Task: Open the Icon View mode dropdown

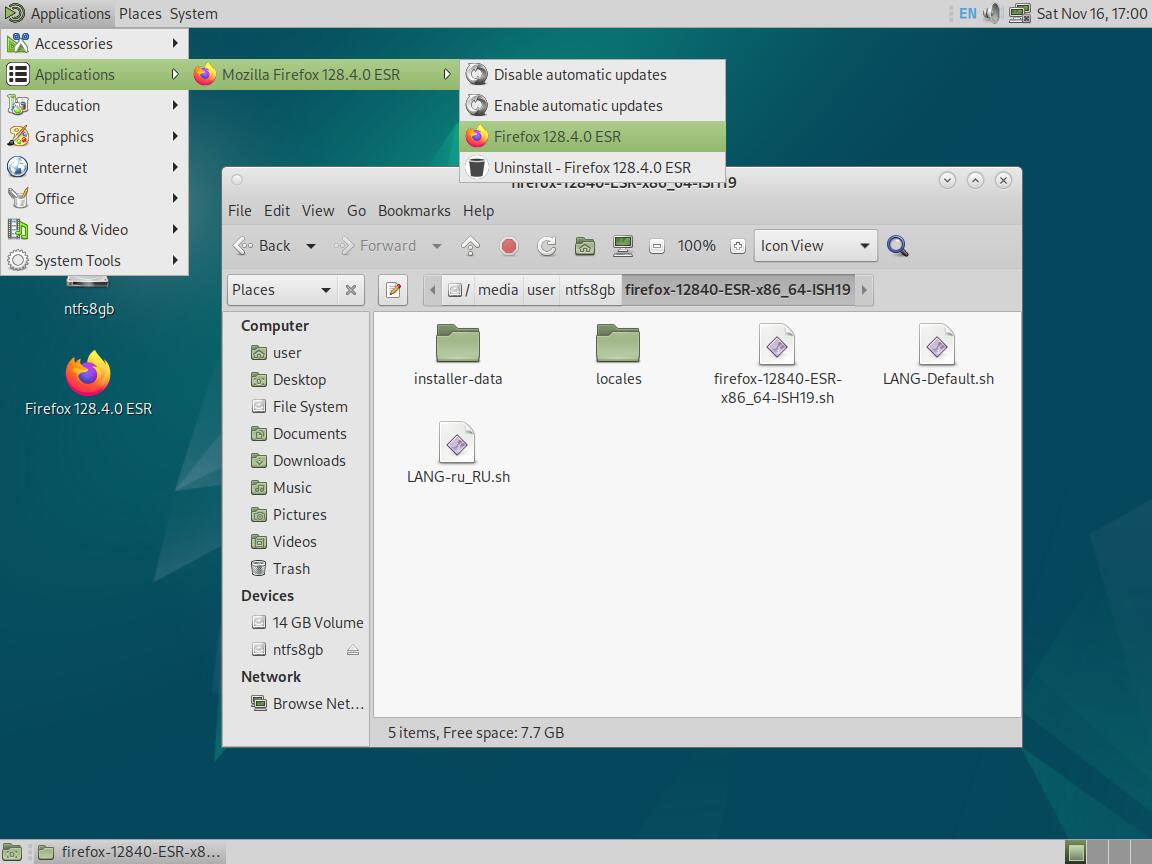Action: pos(815,246)
